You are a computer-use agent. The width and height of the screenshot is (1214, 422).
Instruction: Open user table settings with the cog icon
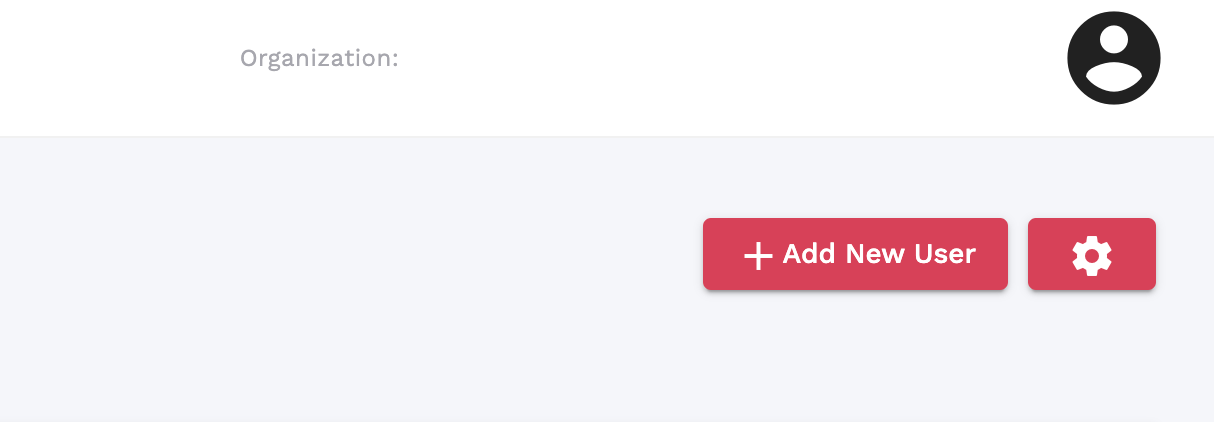1092,254
